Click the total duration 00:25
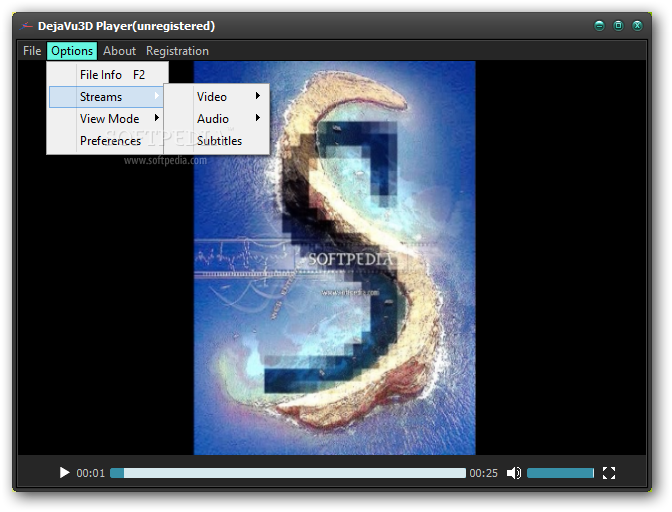672x512 pixels. click(x=483, y=473)
